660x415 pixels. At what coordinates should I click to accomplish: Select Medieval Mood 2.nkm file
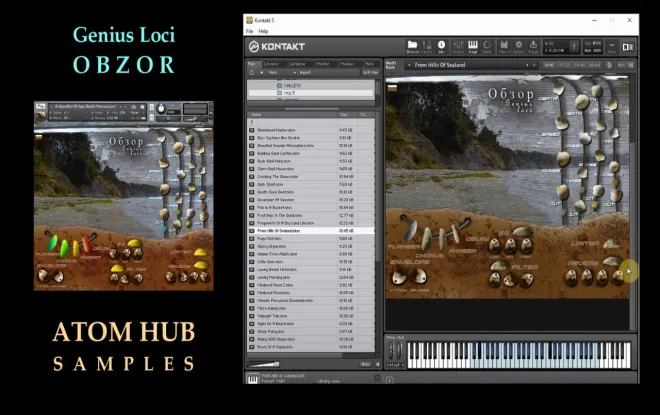pos(310,285)
